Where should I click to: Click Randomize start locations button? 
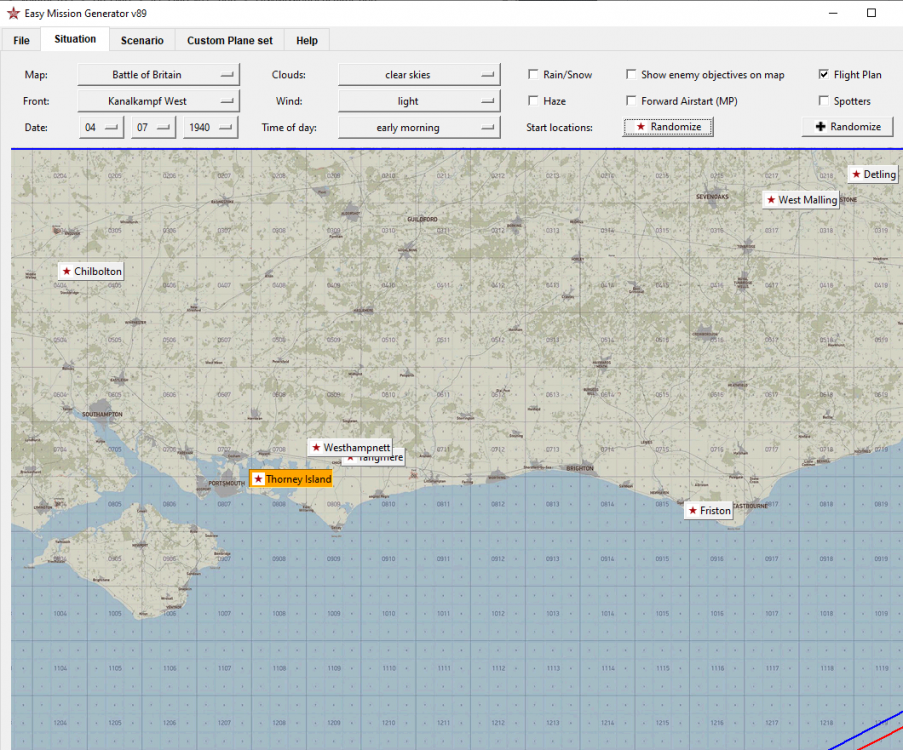click(x=668, y=127)
